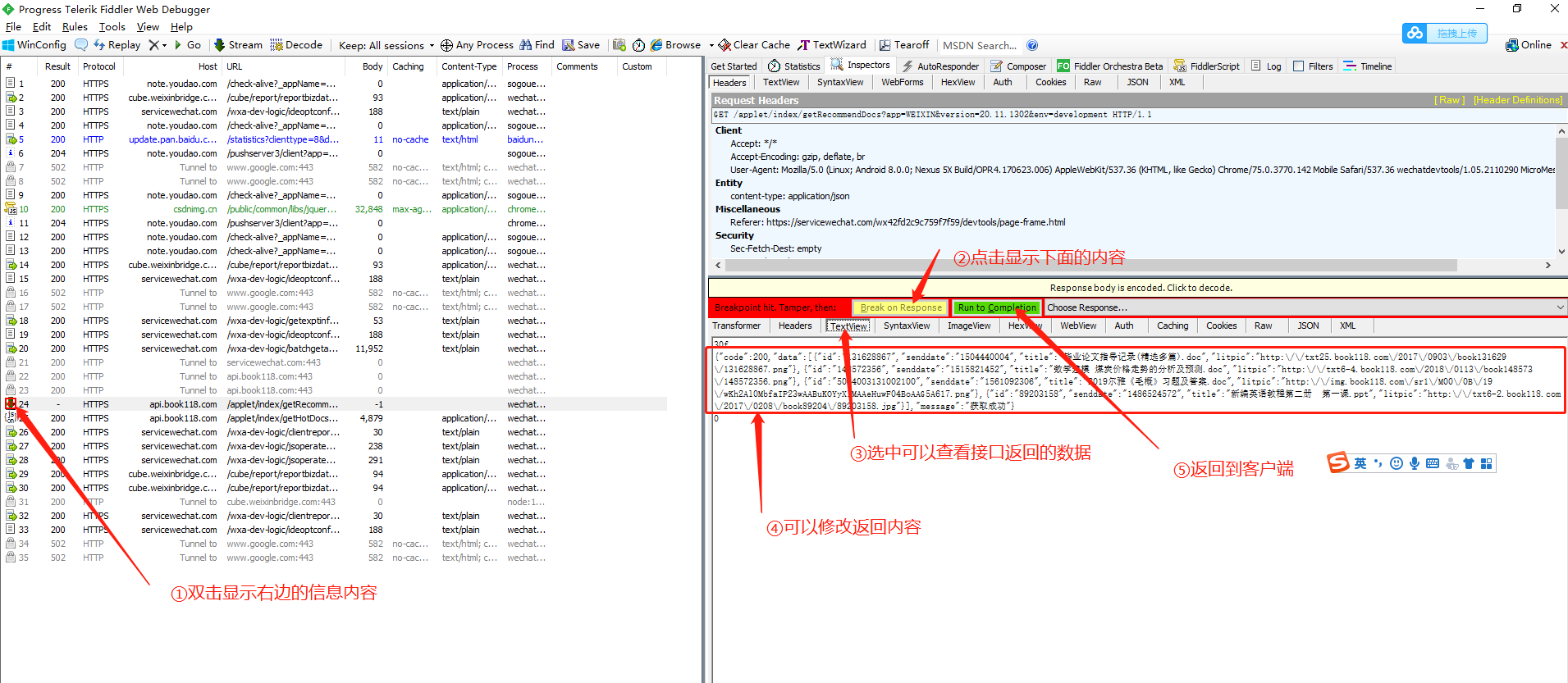
Task: Toggle Stream mode in the toolbar
Action: tap(238, 45)
